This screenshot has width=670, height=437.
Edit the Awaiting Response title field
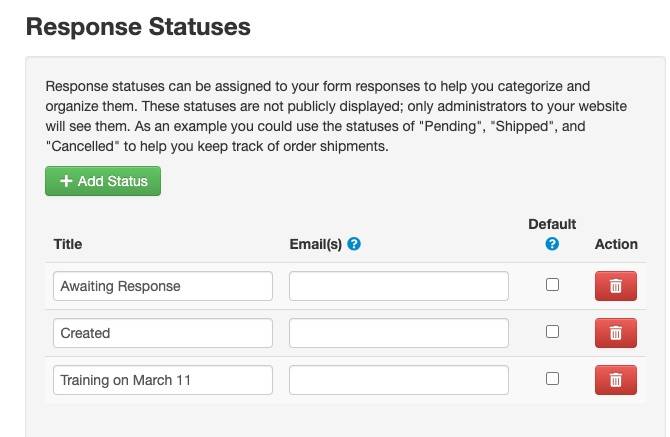pyautogui.click(x=163, y=286)
